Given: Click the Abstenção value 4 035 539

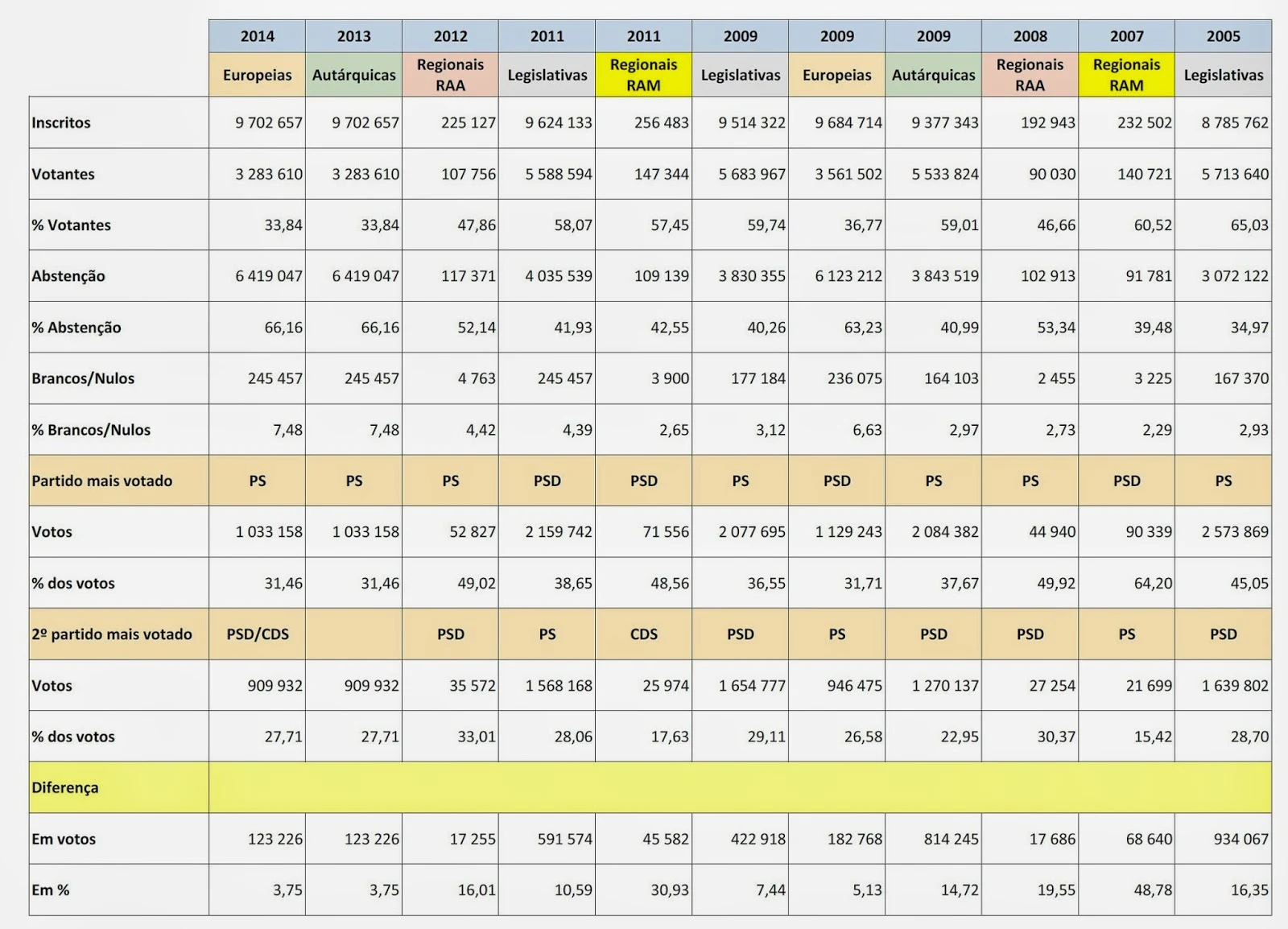Looking at the screenshot, I should point(559,276).
